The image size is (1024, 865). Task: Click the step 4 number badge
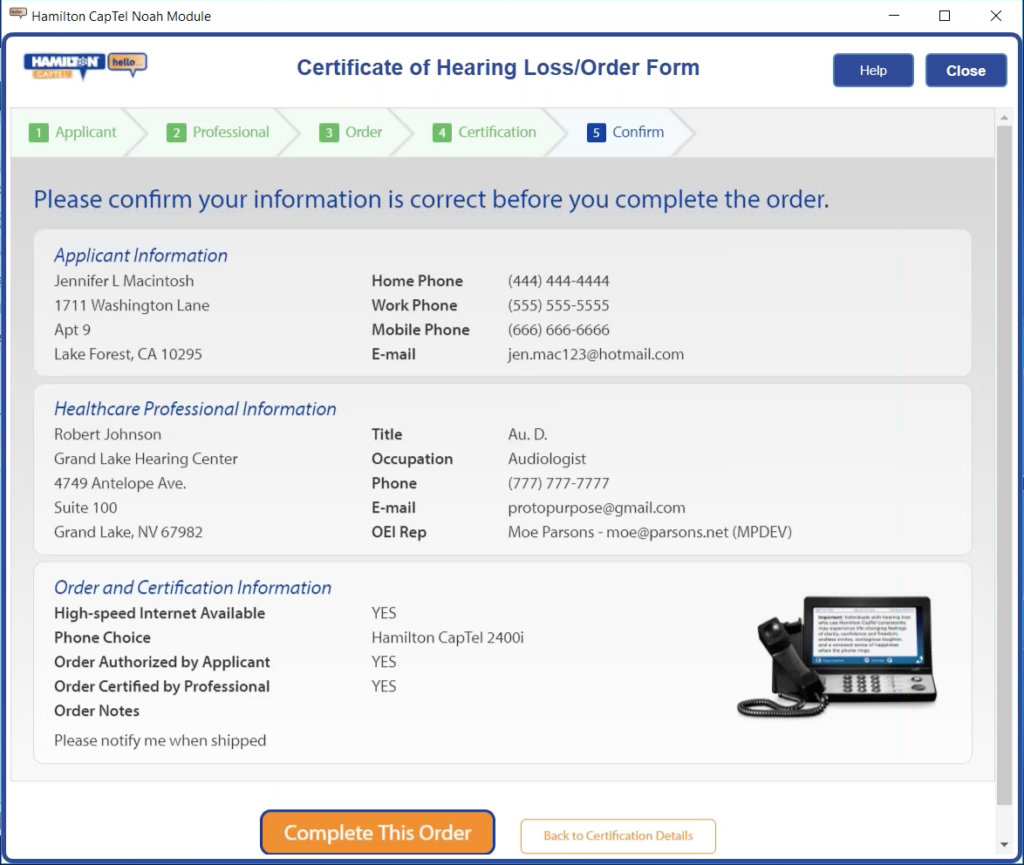[441, 133]
